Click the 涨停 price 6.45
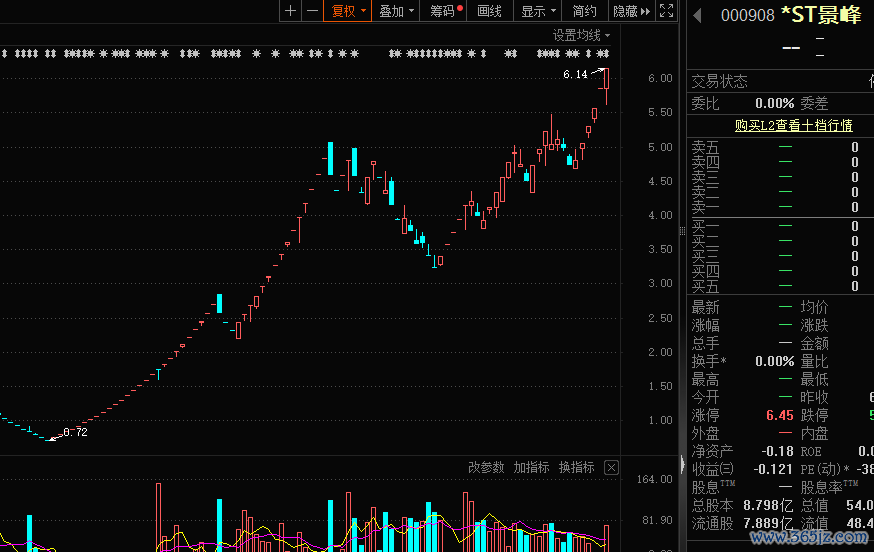Screen dimensions: 874x552 779,415
